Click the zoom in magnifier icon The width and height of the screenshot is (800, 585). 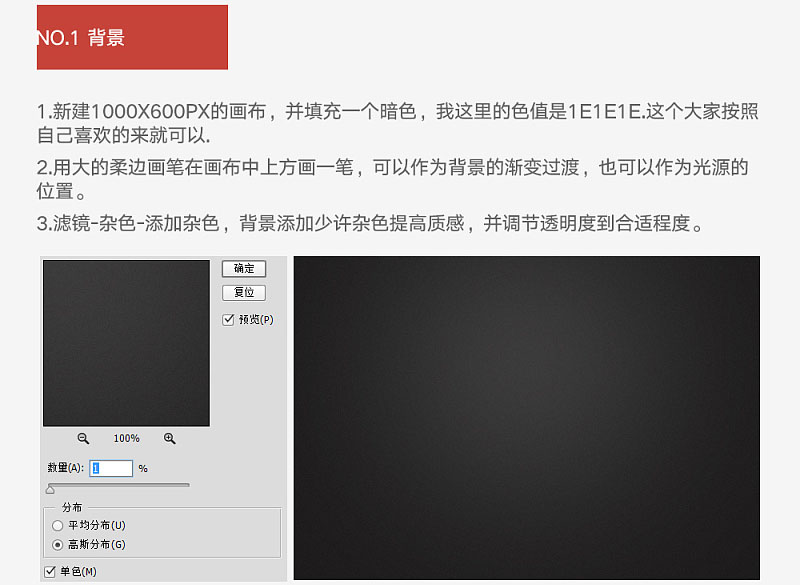[x=170, y=439]
